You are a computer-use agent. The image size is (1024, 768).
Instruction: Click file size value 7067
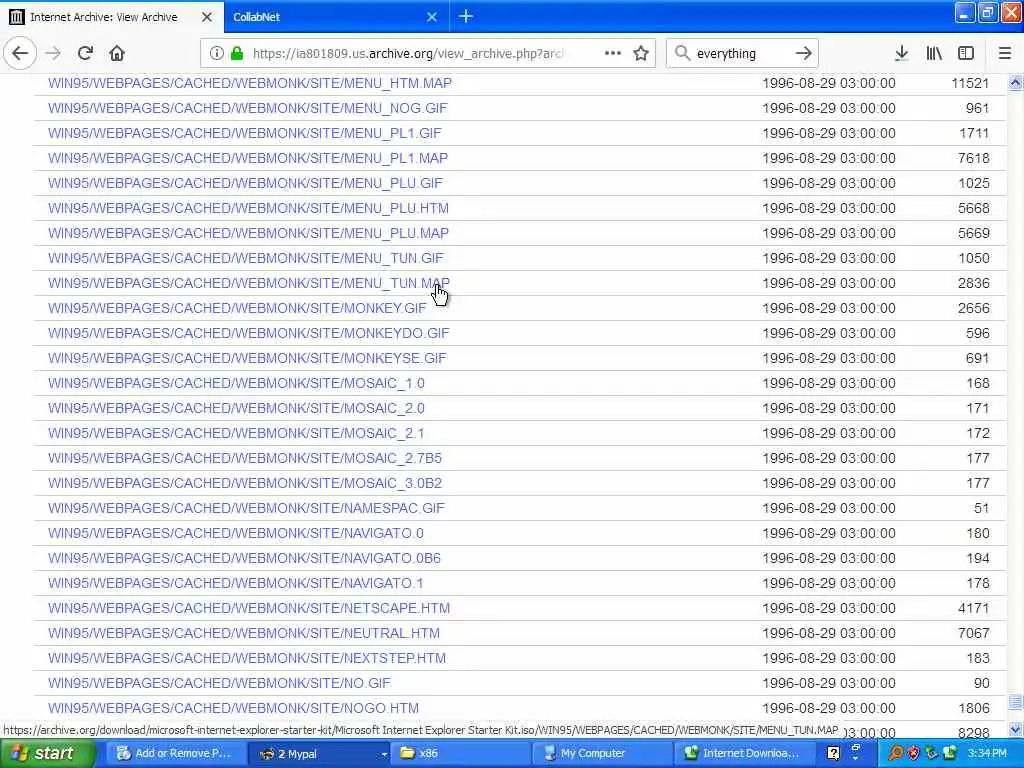(x=974, y=633)
